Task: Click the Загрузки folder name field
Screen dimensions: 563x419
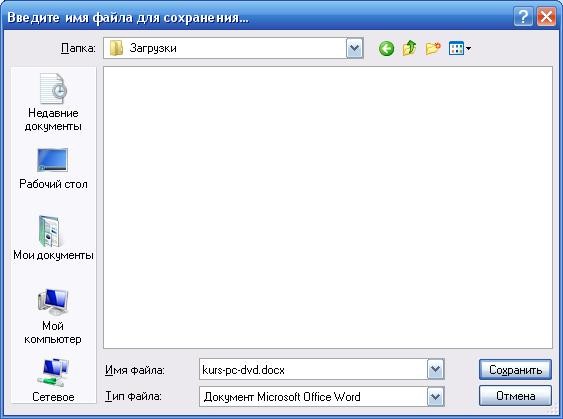Action: click(225, 48)
